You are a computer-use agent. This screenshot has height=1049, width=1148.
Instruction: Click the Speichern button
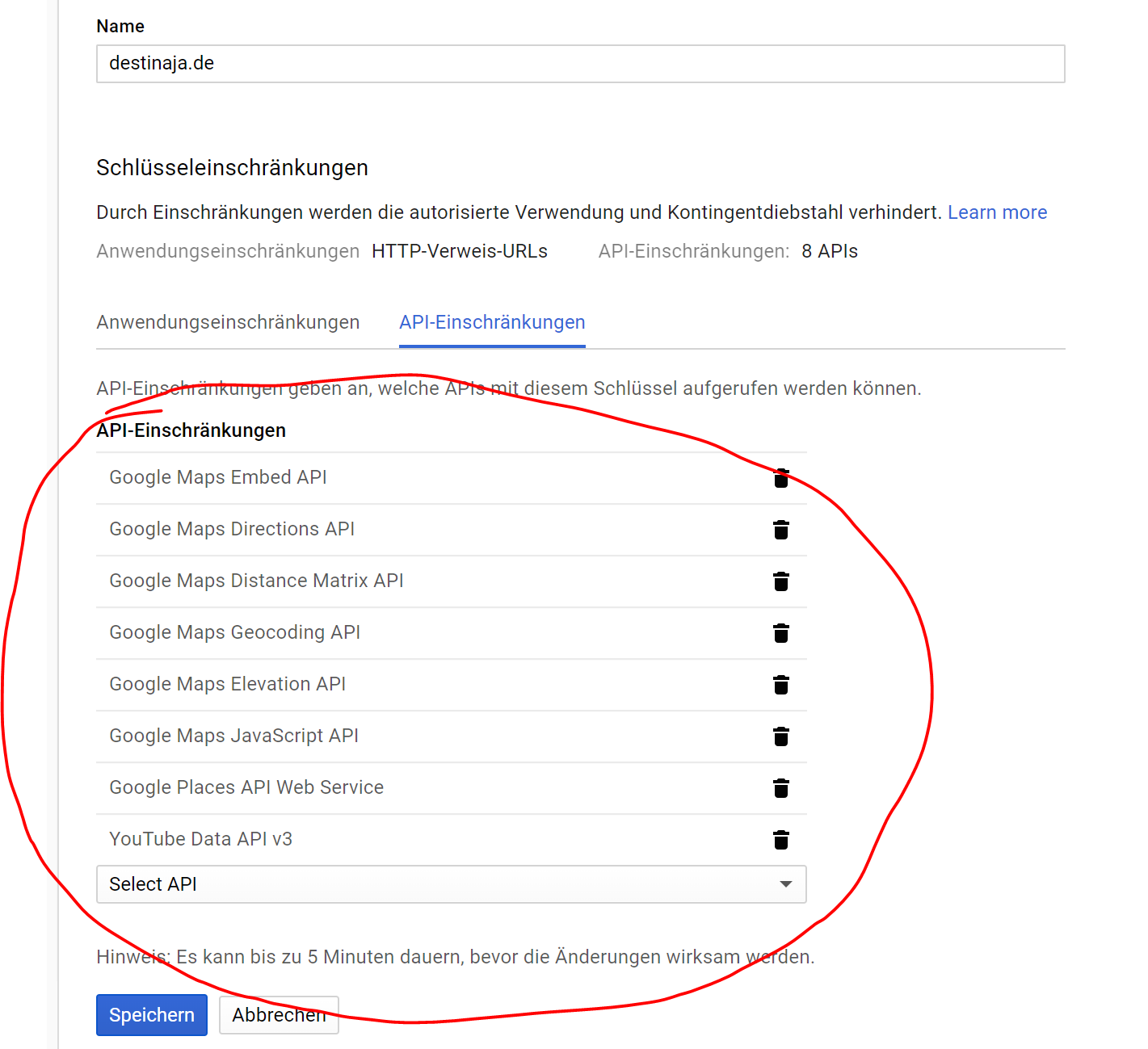point(152,1015)
